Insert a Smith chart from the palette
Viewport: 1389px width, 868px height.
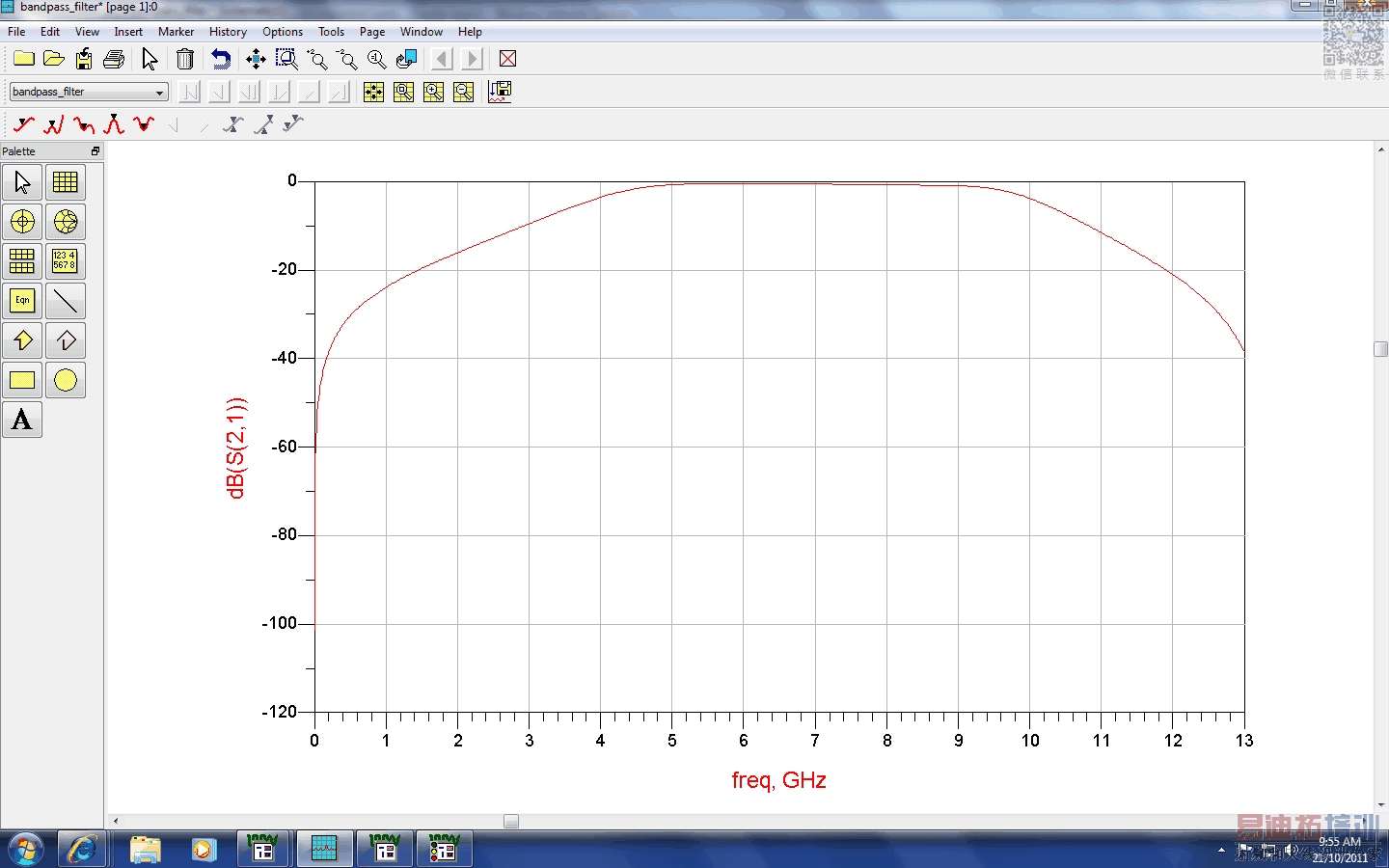click(66, 222)
